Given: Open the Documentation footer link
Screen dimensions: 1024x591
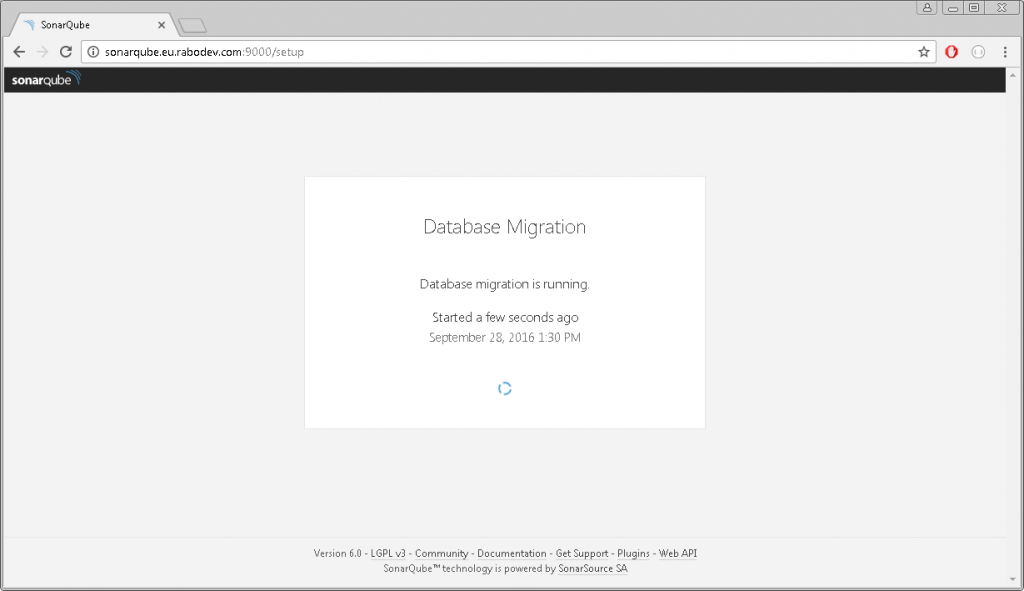Looking at the screenshot, I should 511,553.
